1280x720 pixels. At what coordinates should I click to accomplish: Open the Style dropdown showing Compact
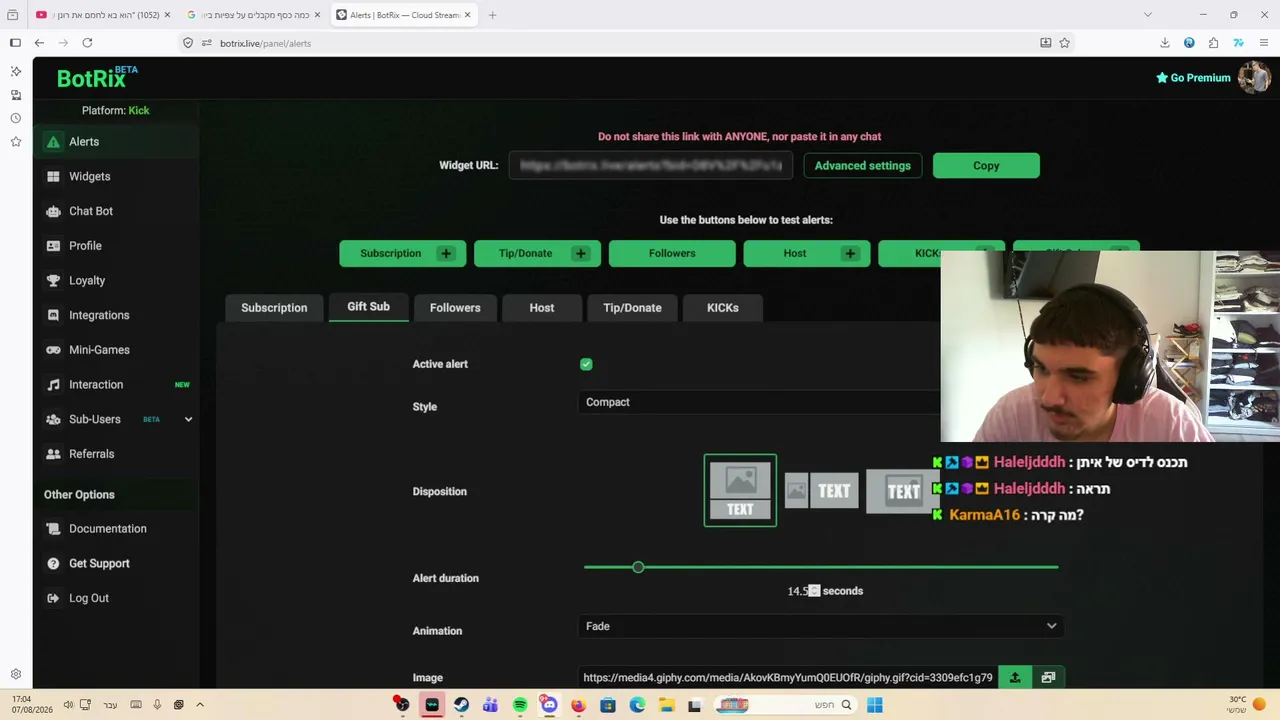[760, 402]
